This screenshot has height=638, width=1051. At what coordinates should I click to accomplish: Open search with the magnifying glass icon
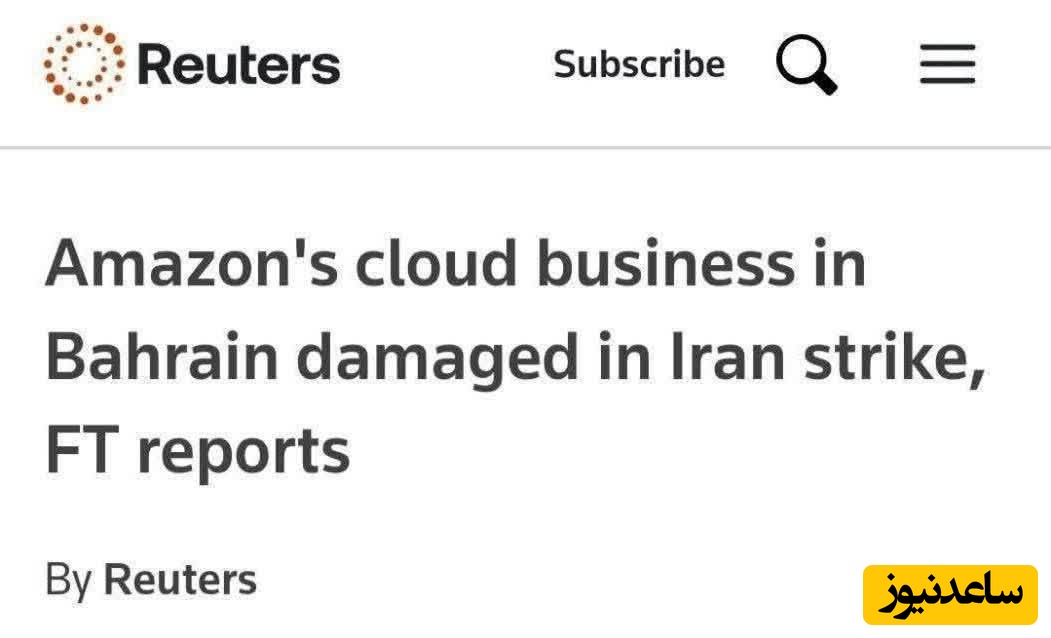[x=805, y=65]
